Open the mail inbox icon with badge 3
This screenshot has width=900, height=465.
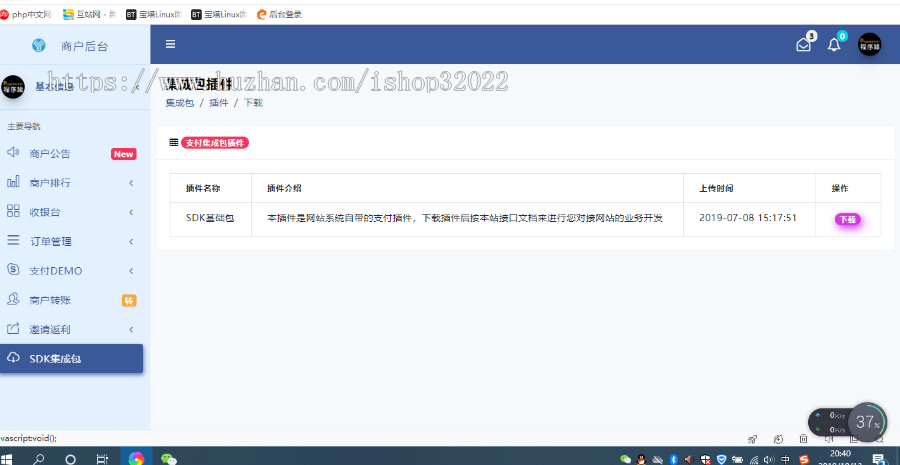coord(804,45)
